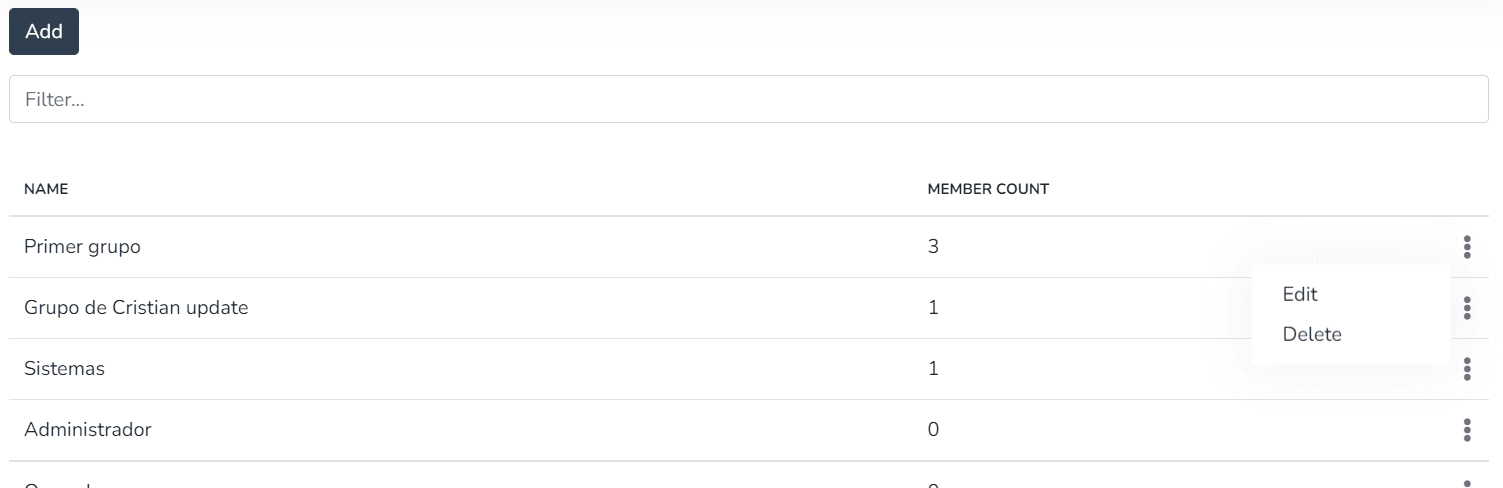
Task: Open row actions for Administrador
Action: (x=1466, y=430)
